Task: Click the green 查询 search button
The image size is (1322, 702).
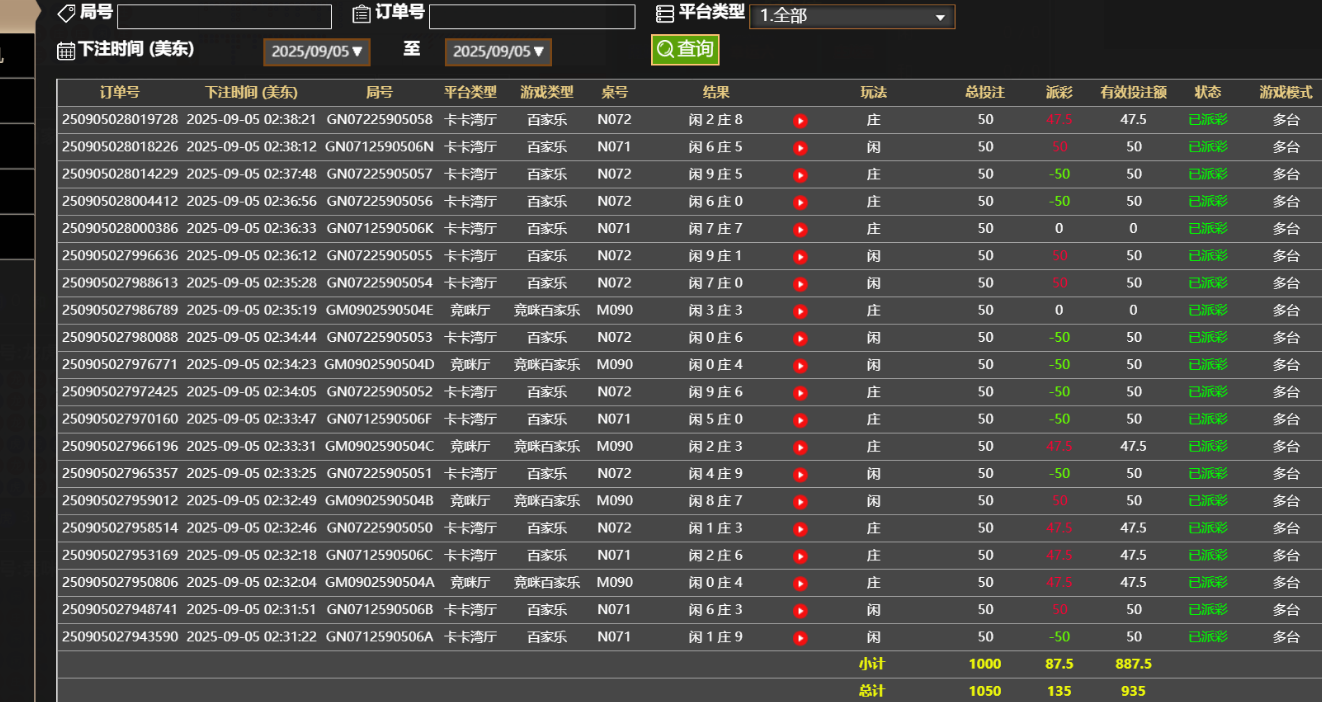Action: click(x=685, y=49)
